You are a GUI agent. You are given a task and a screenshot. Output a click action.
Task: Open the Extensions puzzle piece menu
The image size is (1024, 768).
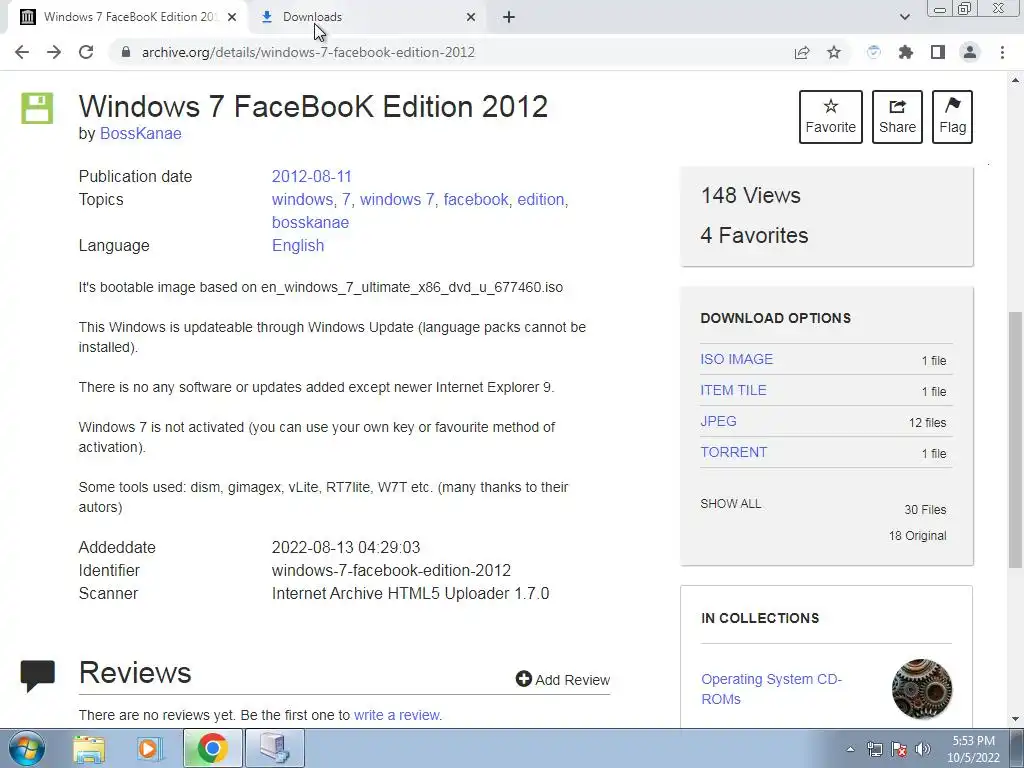tap(905, 52)
